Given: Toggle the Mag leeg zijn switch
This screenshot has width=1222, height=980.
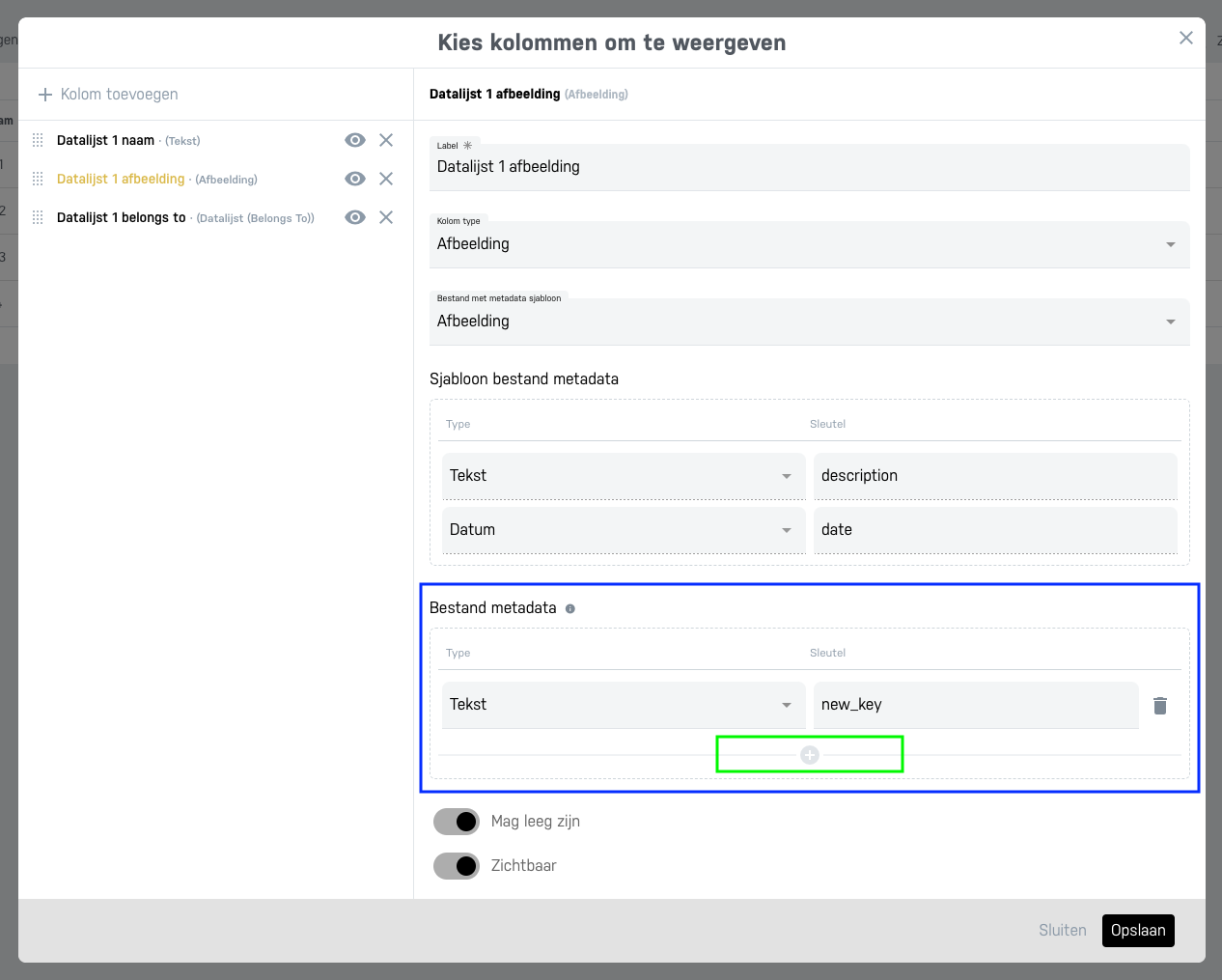Looking at the screenshot, I should [x=457, y=822].
